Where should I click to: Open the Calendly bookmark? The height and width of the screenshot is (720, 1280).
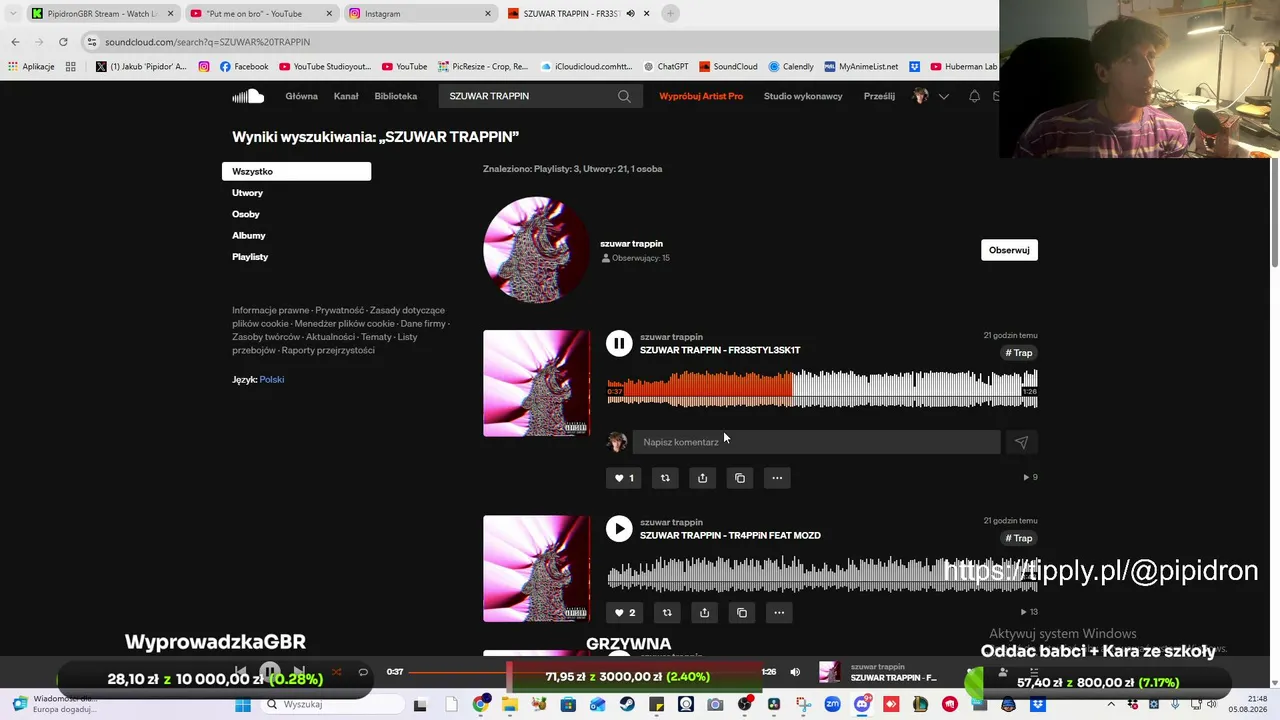point(791,67)
